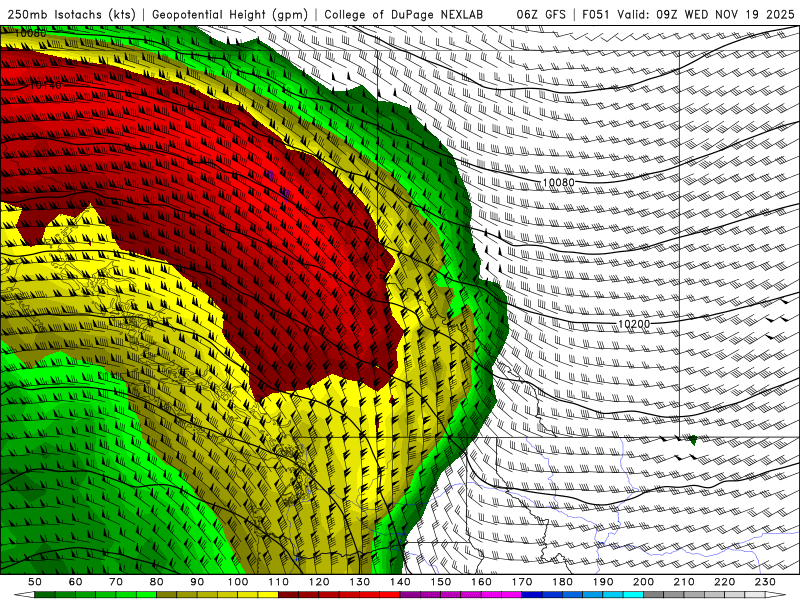Click the 210 label on the color scale
The width and height of the screenshot is (800, 600).
(x=684, y=582)
